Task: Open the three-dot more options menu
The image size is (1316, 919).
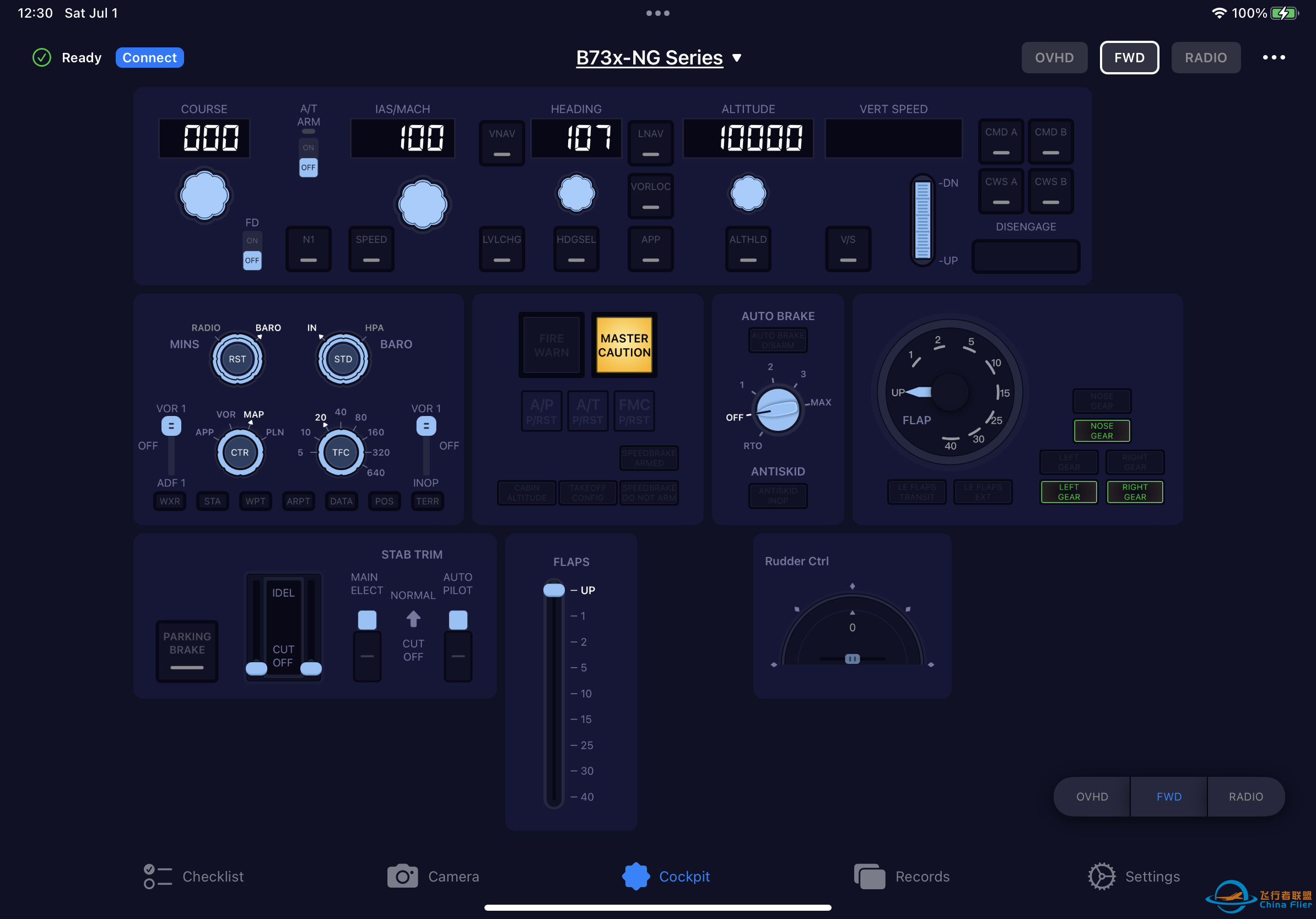Action: (1274, 57)
